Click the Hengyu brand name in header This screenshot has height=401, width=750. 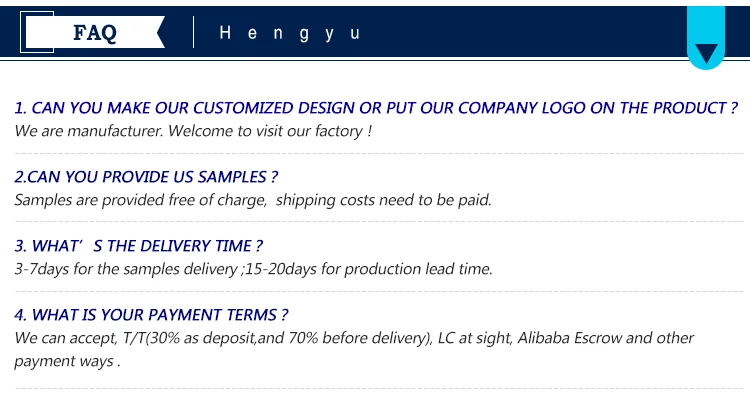[288, 33]
